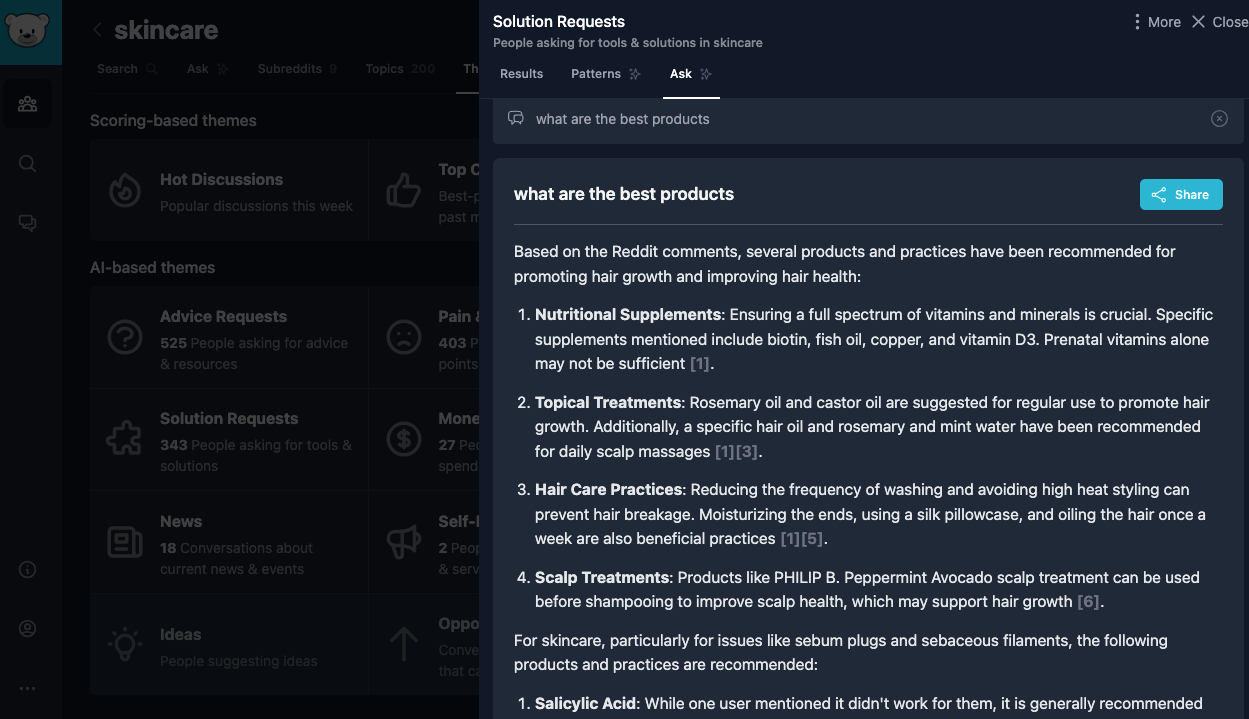This screenshot has height=719, width=1249.
Task: Open the user account icon in sidebar
Action: coord(27,629)
